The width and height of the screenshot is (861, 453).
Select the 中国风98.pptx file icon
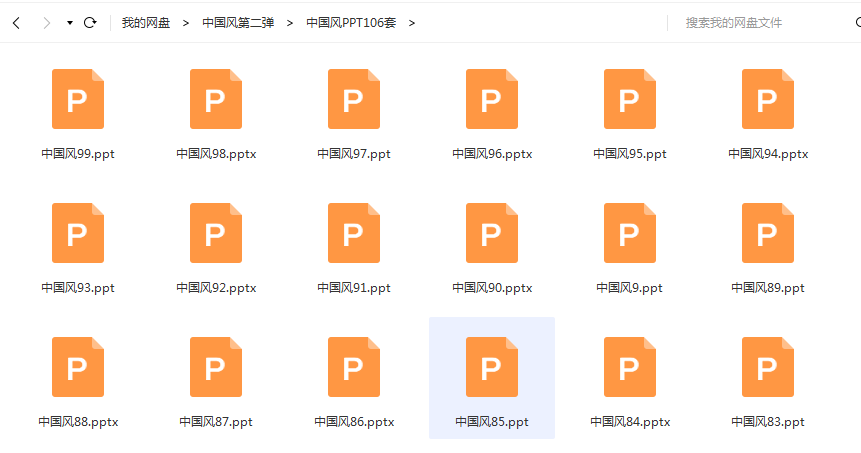click(216, 99)
